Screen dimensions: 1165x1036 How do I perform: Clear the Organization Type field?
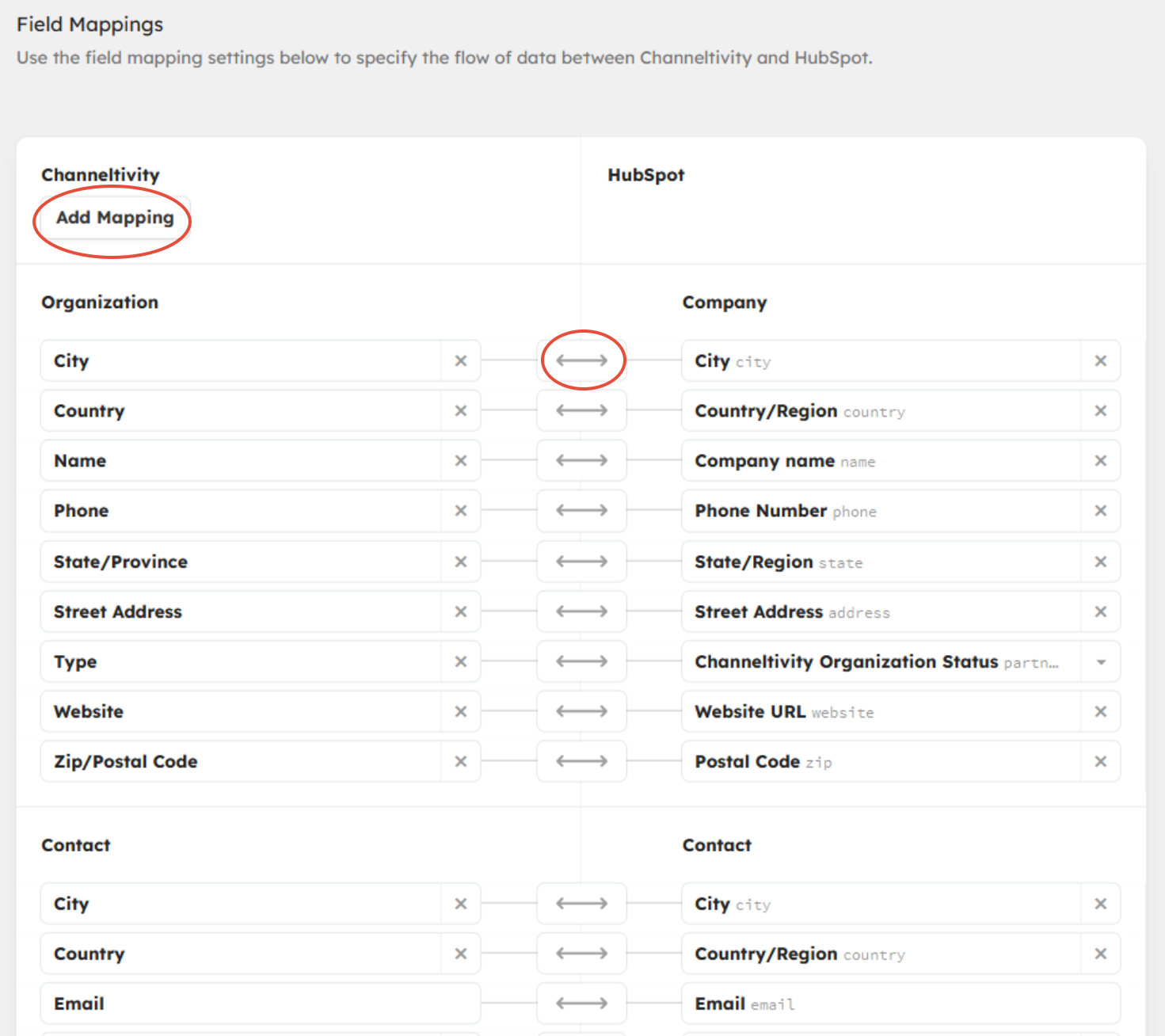[x=461, y=661]
